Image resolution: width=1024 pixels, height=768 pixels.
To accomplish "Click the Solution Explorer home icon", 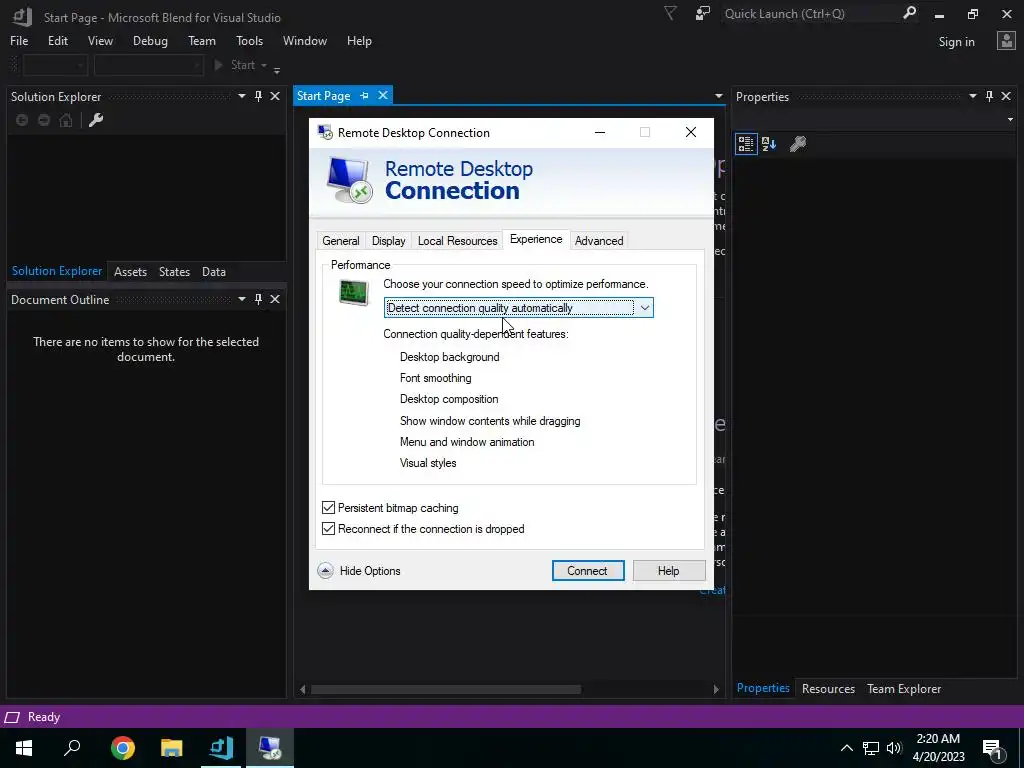I will [66, 120].
